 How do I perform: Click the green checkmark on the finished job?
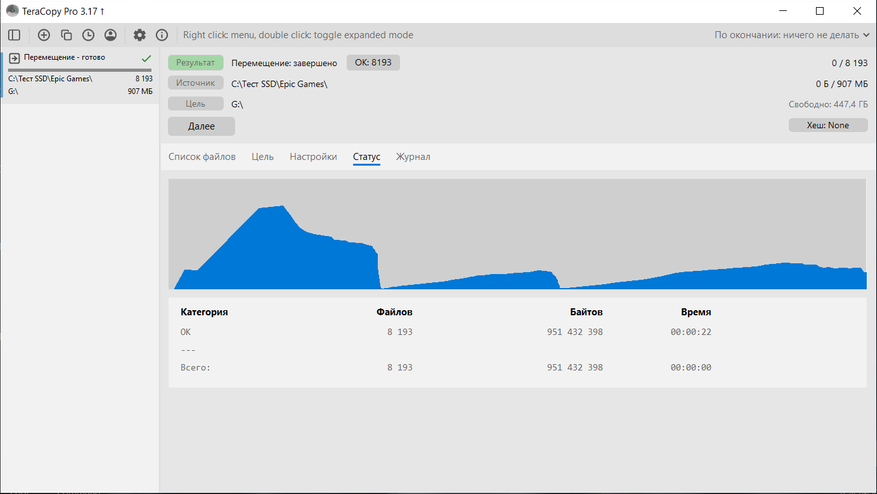(x=147, y=58)
